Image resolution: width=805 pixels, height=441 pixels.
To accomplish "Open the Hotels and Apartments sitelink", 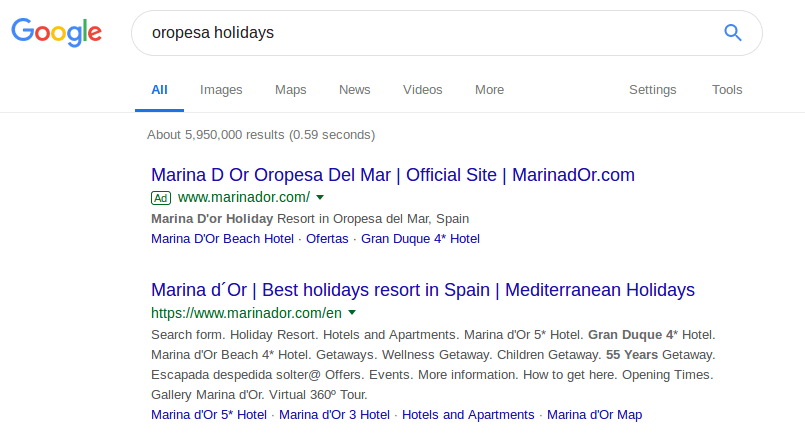I will click(x=468, y=415).
